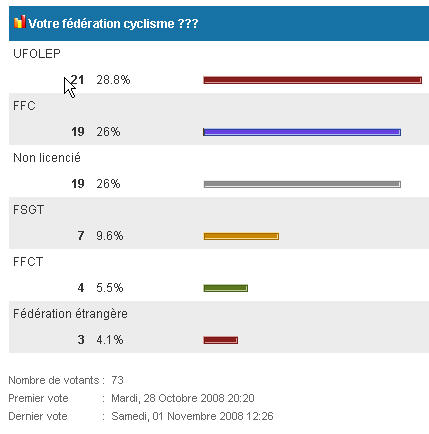The width and height of the screenshot is (429, 434).
Task: Click the 28.8% percentage value
Action: pyautogui.click(x=113, y=80)
